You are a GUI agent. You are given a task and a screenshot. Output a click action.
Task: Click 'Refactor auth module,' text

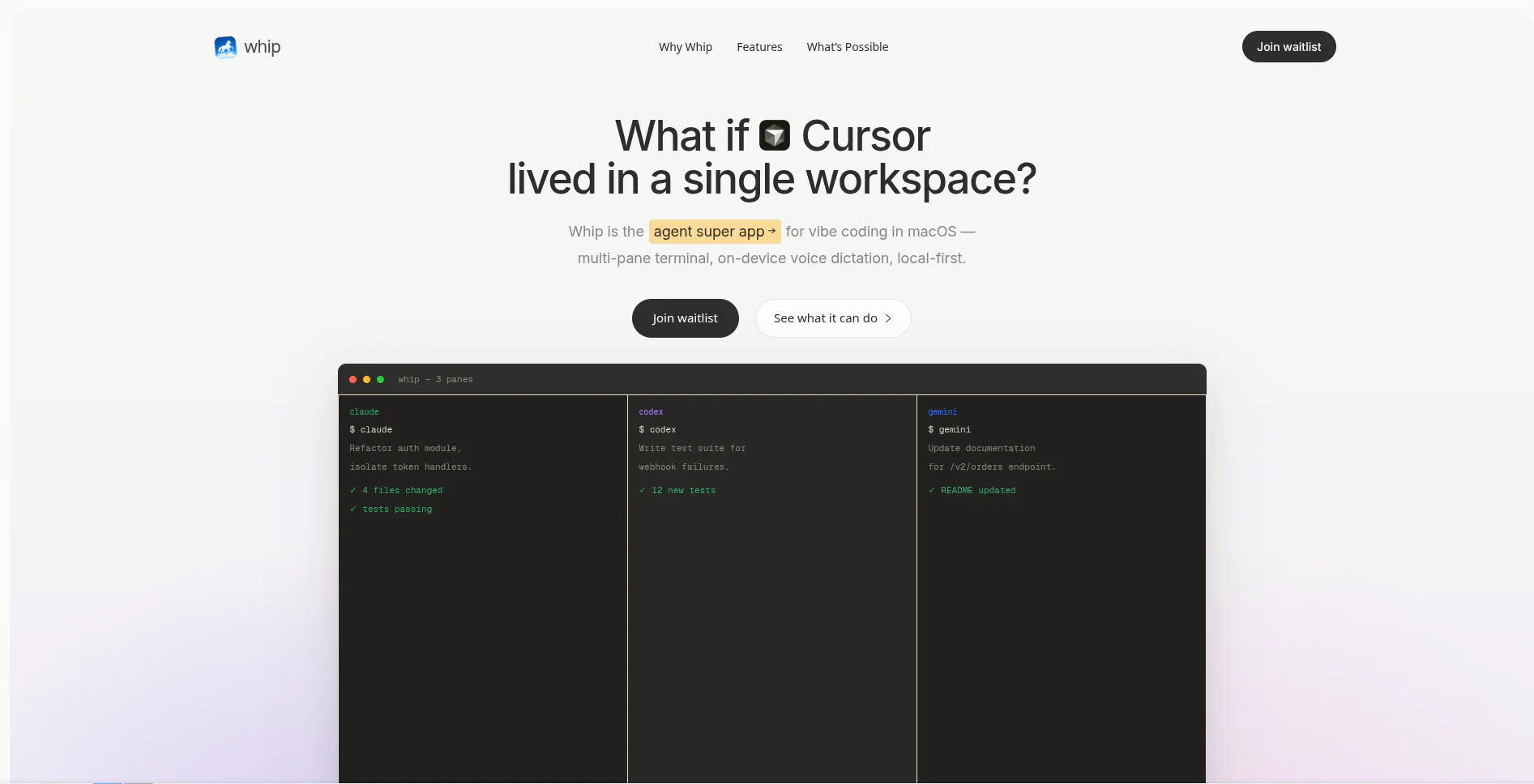[x=405, y=449]
